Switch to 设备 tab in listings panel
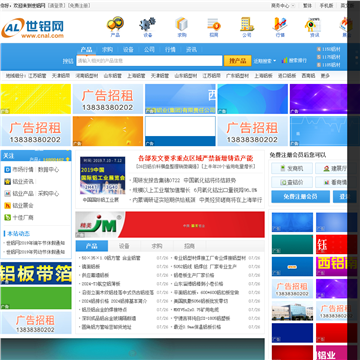360x360 pixels. click(124, 246)
